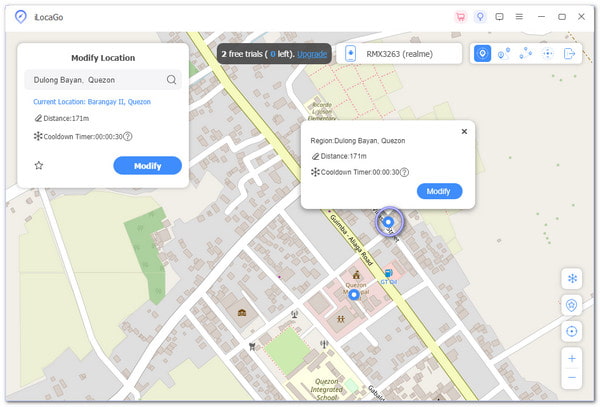Click the snowflake icon beside Cooldown Timer in panel
The width and height of the screenshot is (600, 407).
coord(38,136)
